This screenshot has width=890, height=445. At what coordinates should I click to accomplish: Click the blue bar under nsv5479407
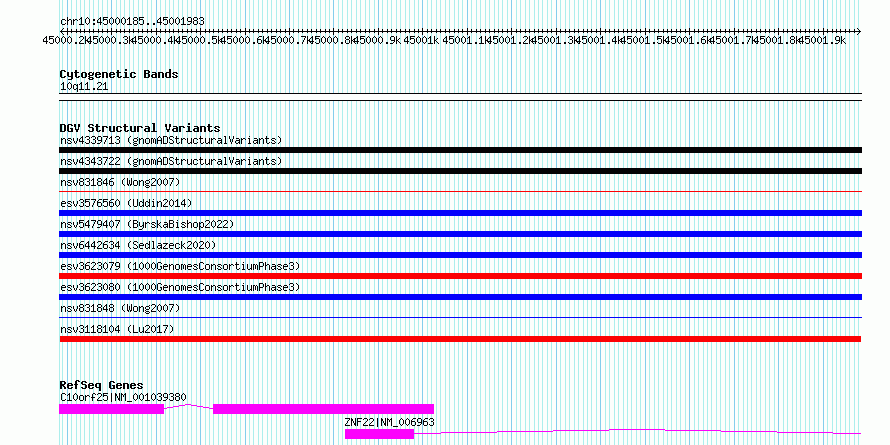point(460,234)
